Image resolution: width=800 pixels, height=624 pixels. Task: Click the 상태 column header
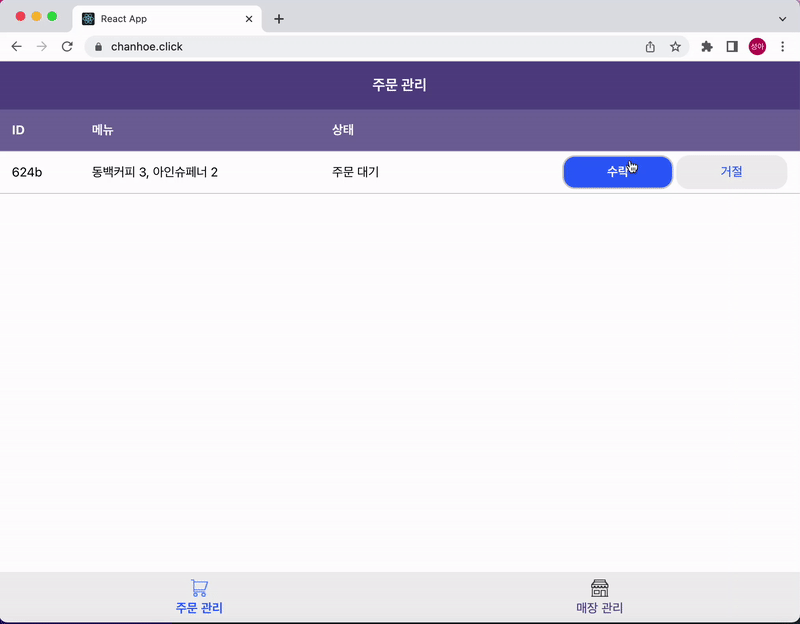(x=343, y=130)
